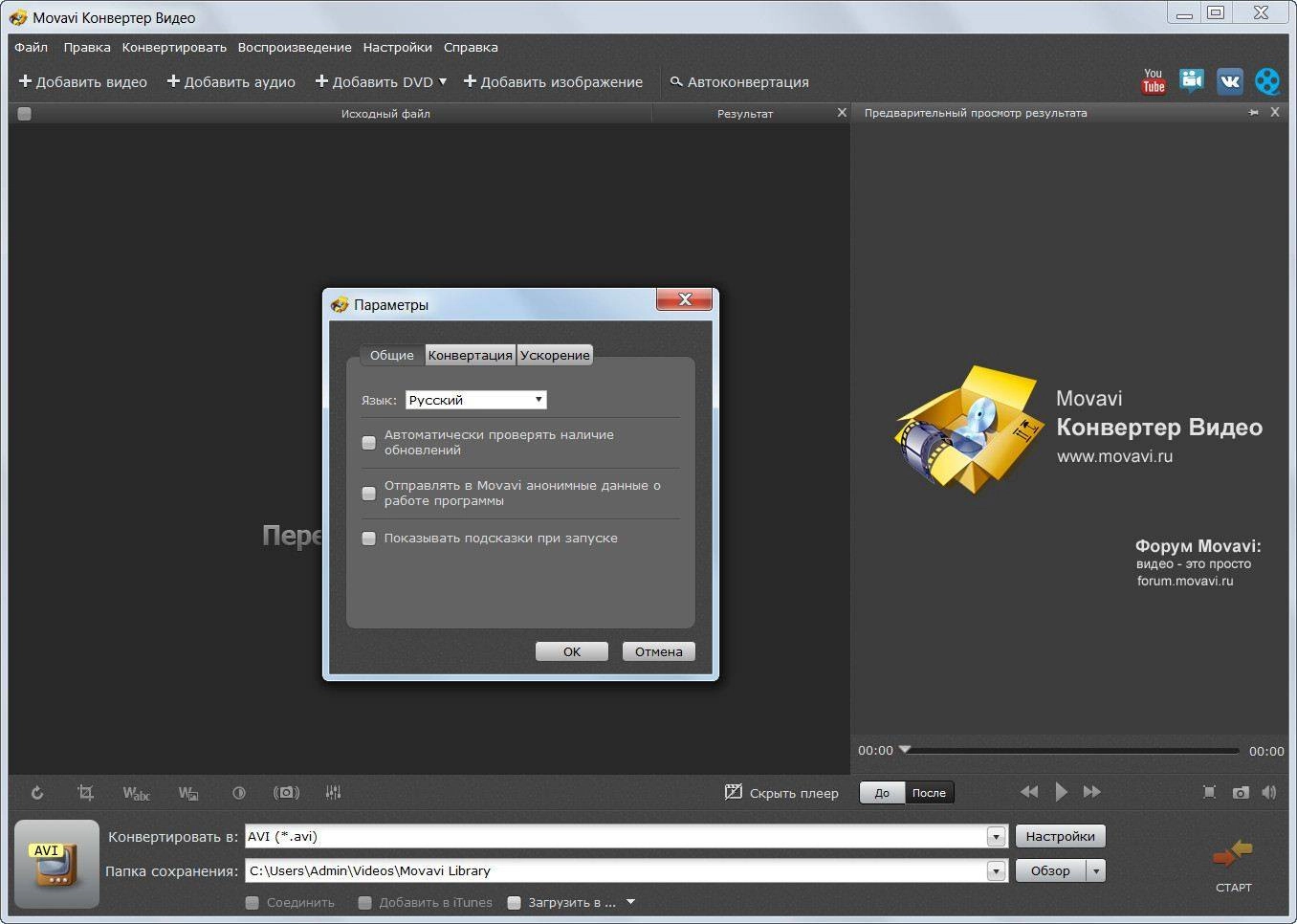This screenshot has width=1297, height=924.
Task: Expand the Загрузить в... upload options arrow
Action: coord(630,902)
